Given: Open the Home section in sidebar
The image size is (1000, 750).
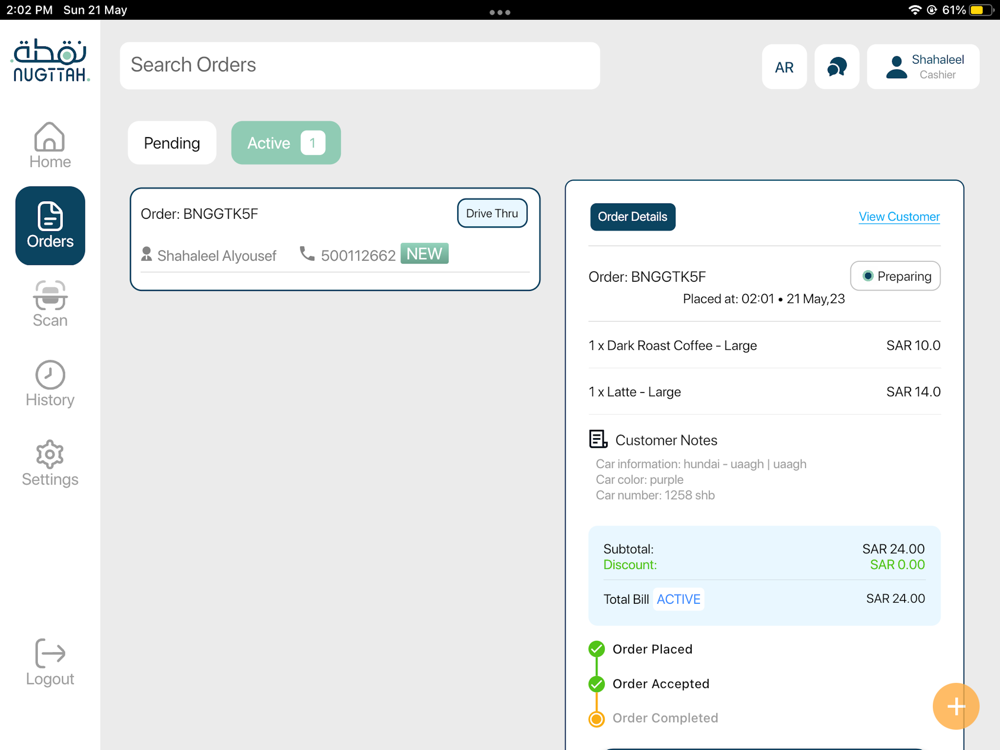Looking at the screenshot, I should (x=50, y=145).
